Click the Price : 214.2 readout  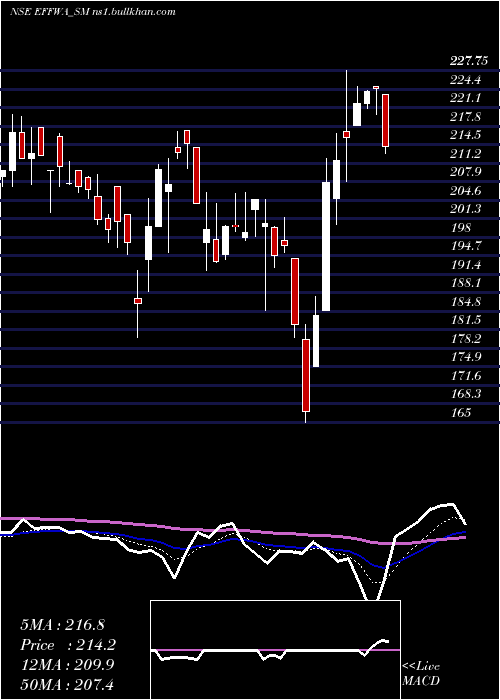tap(68, 645)
